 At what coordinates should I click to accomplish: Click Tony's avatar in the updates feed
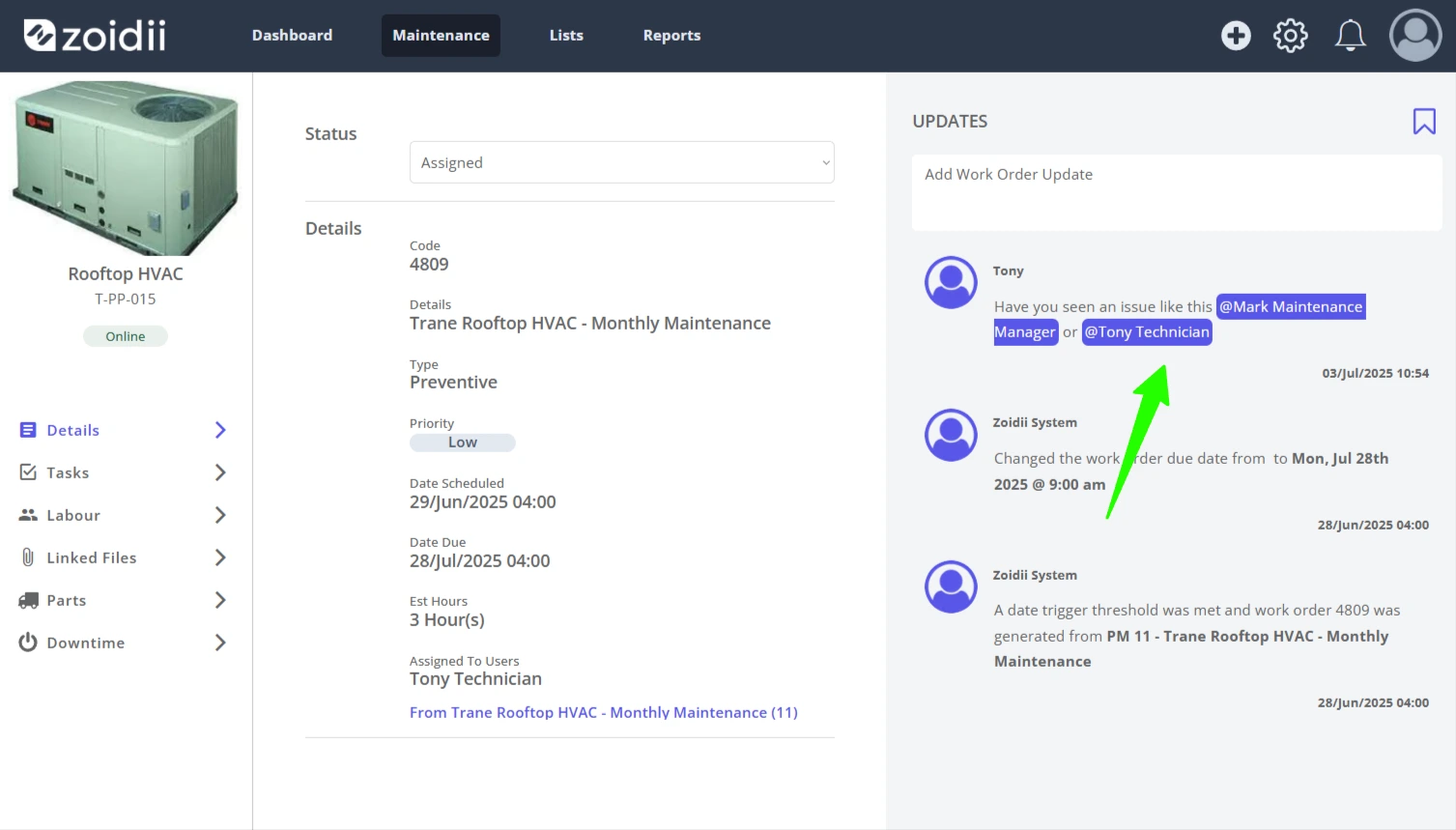click(x=951, y=282)
